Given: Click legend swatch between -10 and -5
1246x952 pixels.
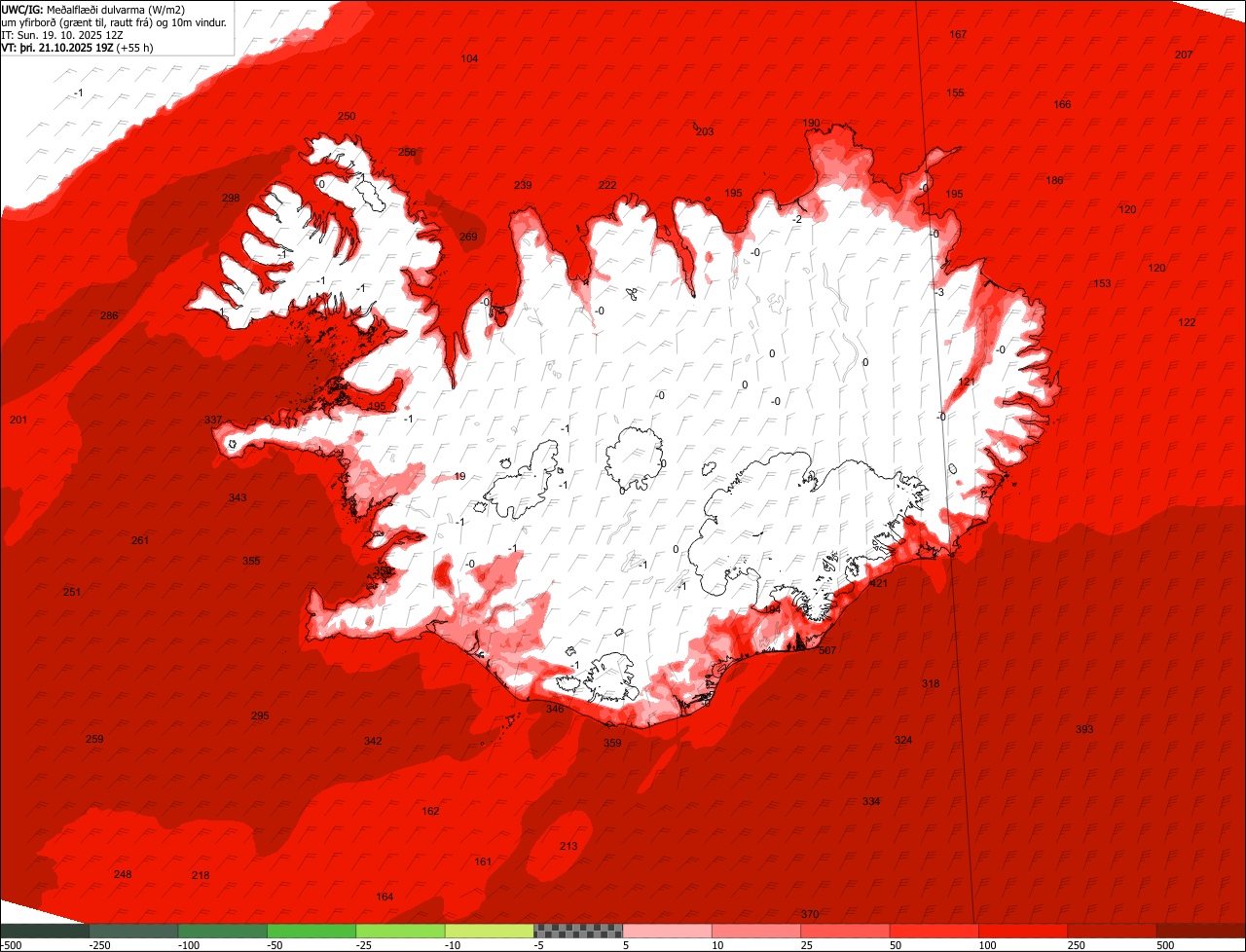Looking at the screenshot, I should pyautogui.click(x=490, y=931).
